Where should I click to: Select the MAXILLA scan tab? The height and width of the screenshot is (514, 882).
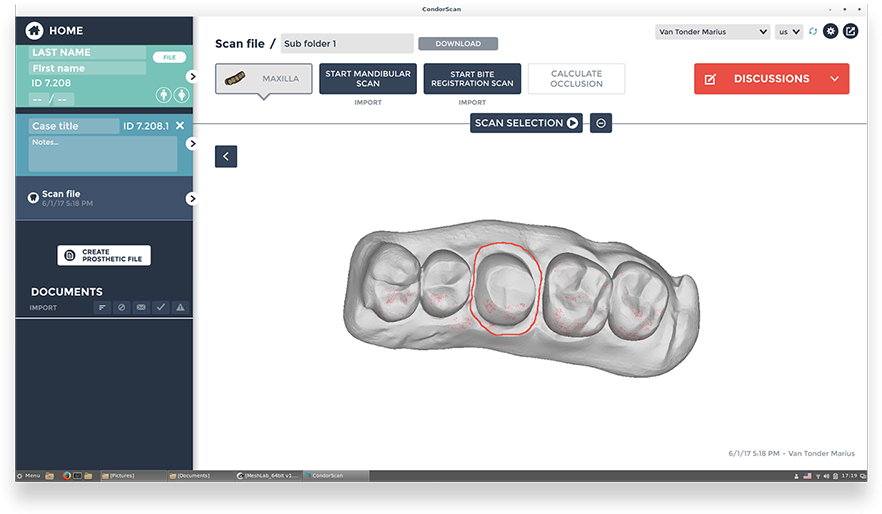point(264,79)
